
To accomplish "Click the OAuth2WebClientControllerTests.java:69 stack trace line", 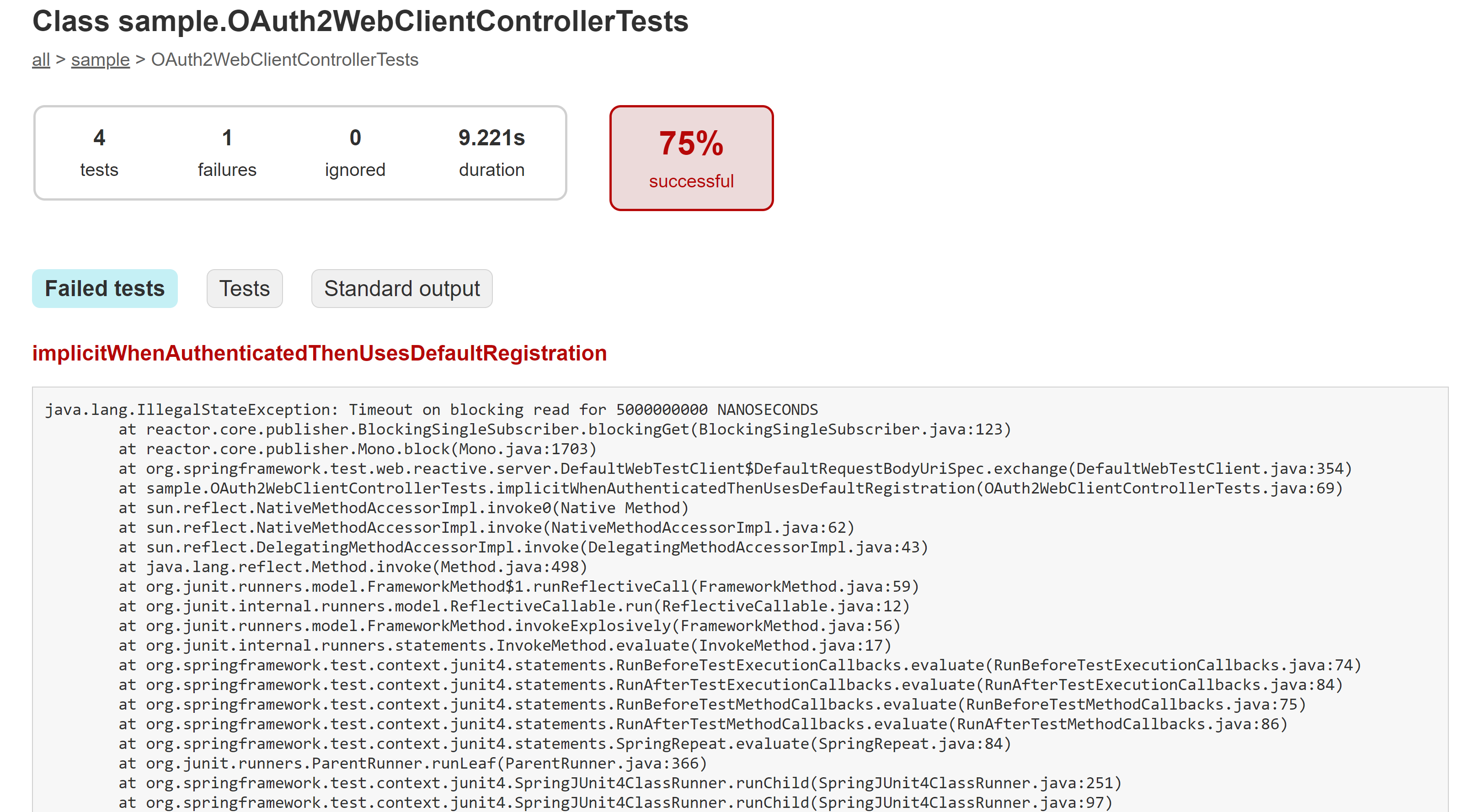I will pos(731,488).
